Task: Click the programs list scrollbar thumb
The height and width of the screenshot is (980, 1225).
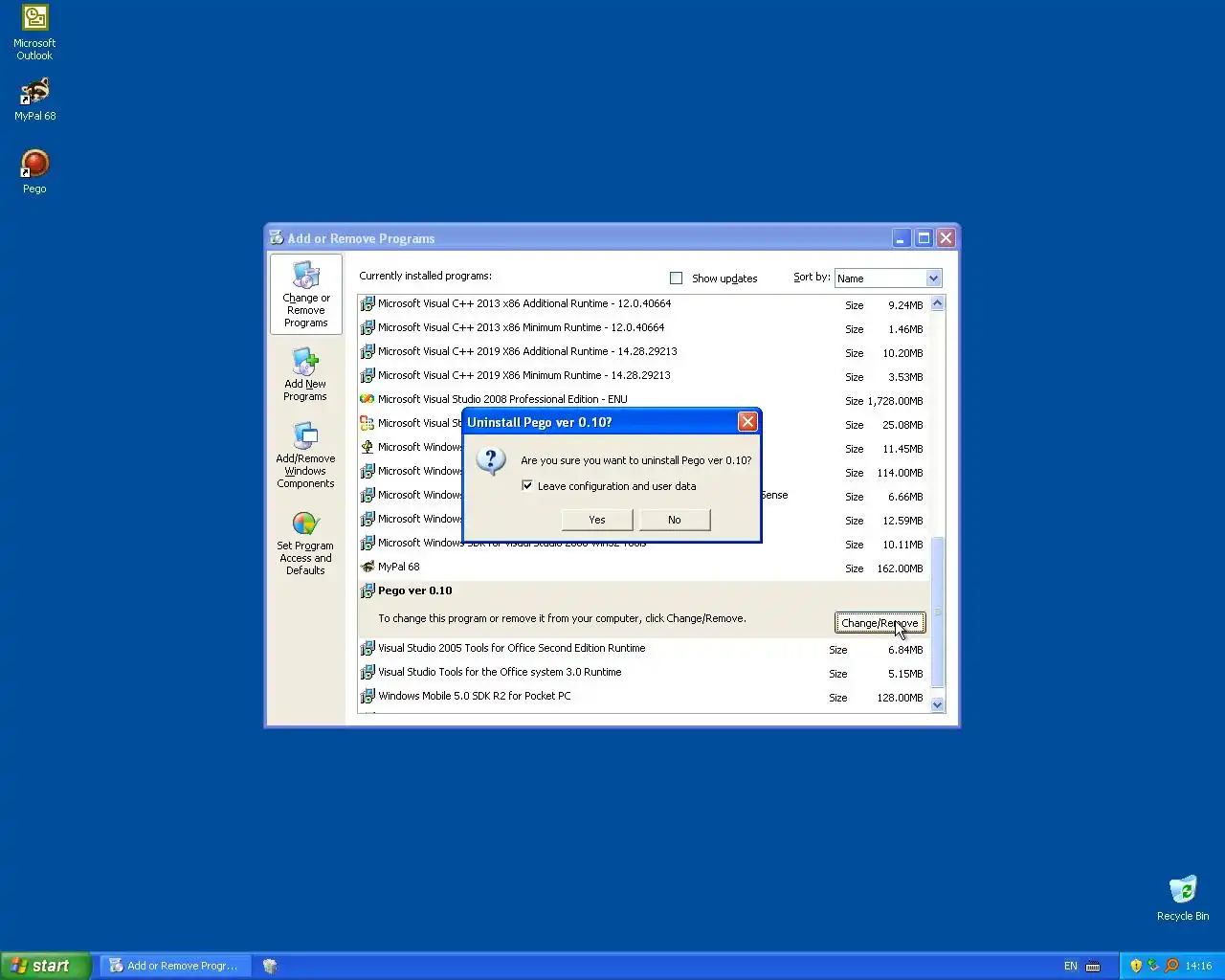Action: point(938,612)
